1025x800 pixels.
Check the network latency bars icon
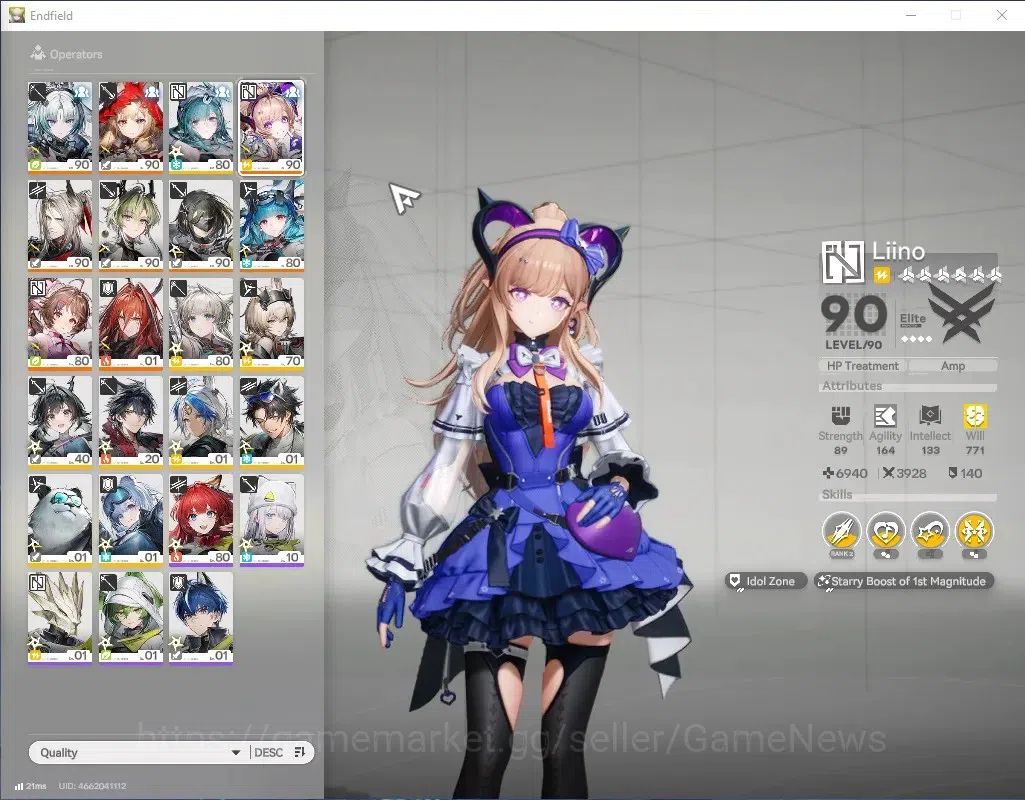[18, 786]
